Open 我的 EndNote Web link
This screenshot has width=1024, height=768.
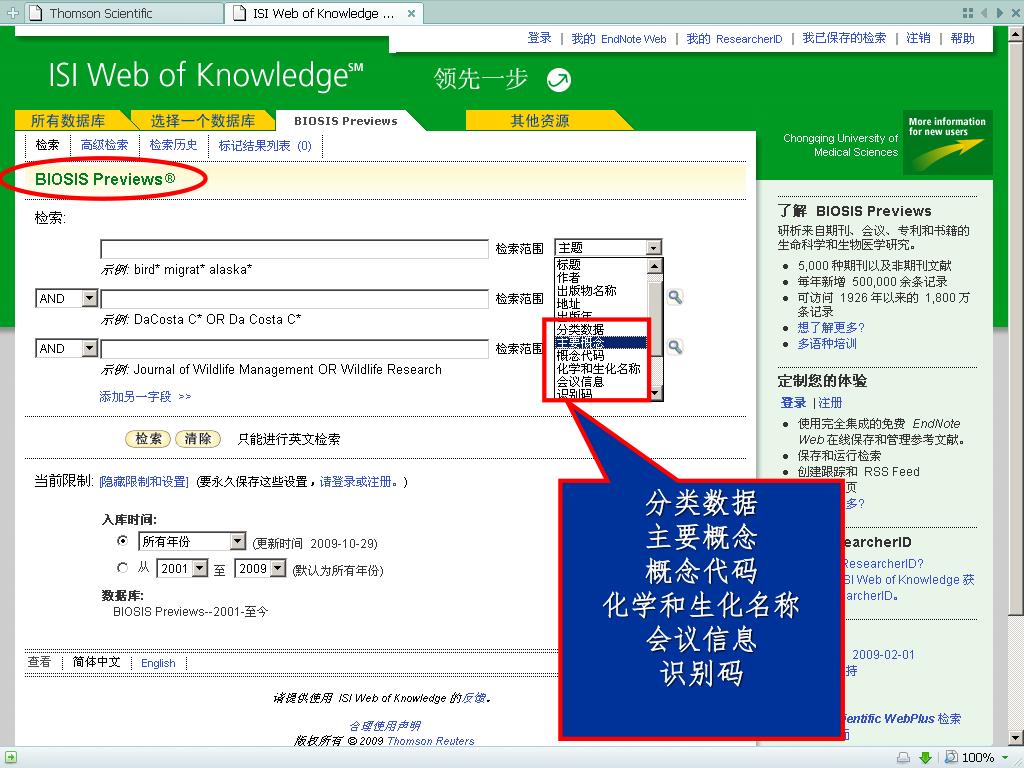click(619, 39)
